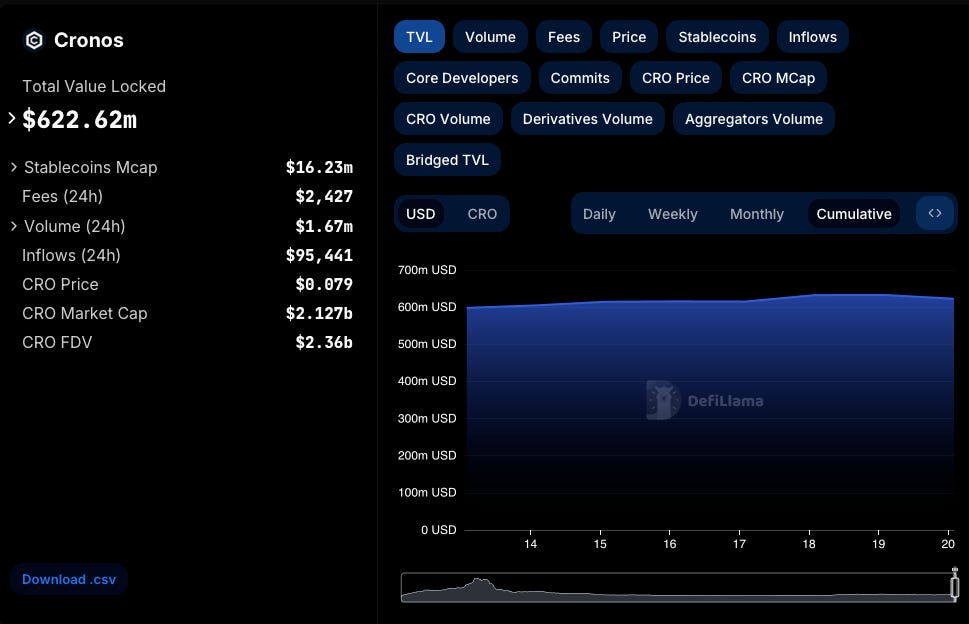Switch denomination to USD
Screen dimensions: 969x624
click(x=420, y=214)
